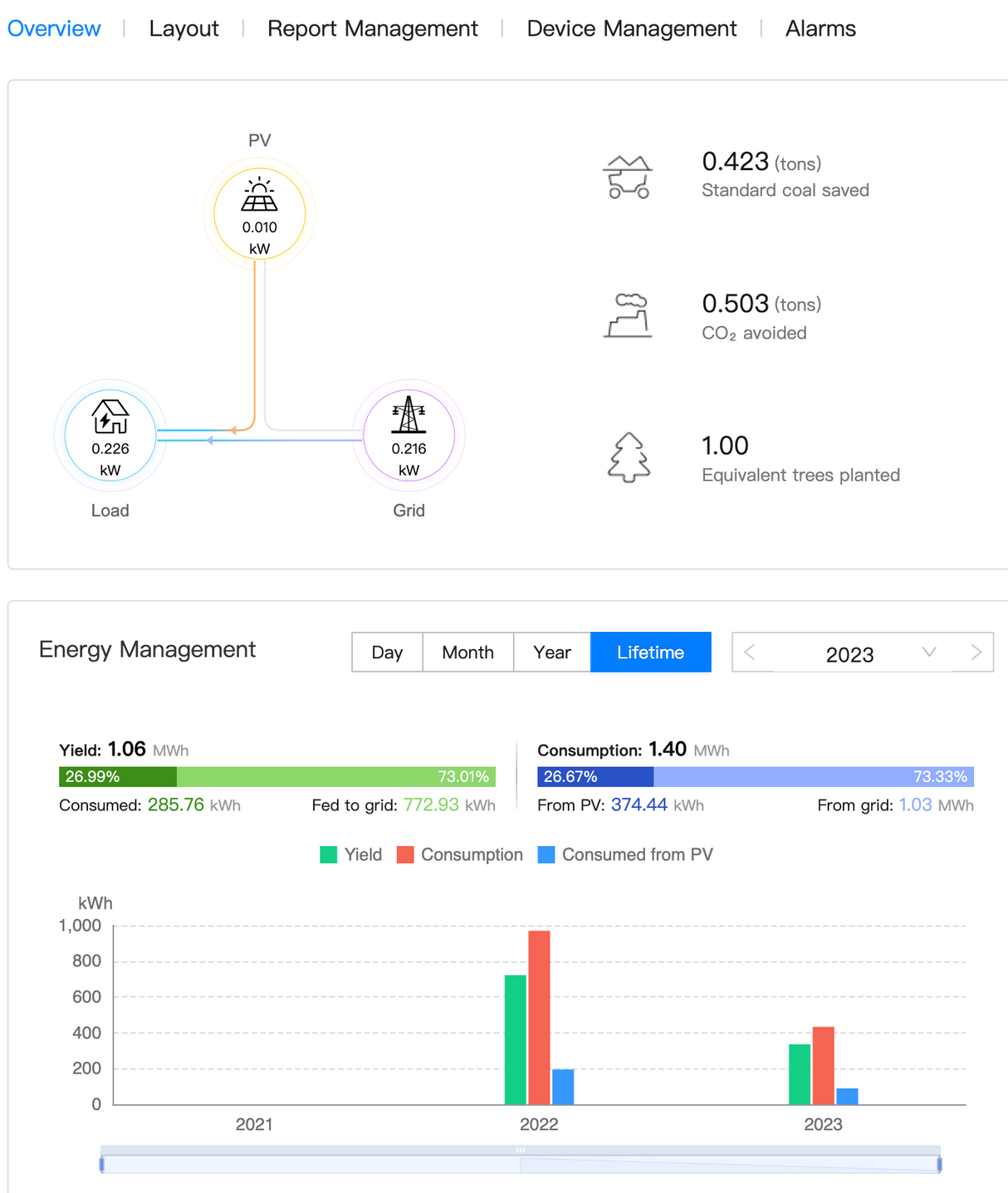The height and width of the screenshot is (1193, 1008).
Task: Open the 2023 year dropdown
Action: click(929, 653)
